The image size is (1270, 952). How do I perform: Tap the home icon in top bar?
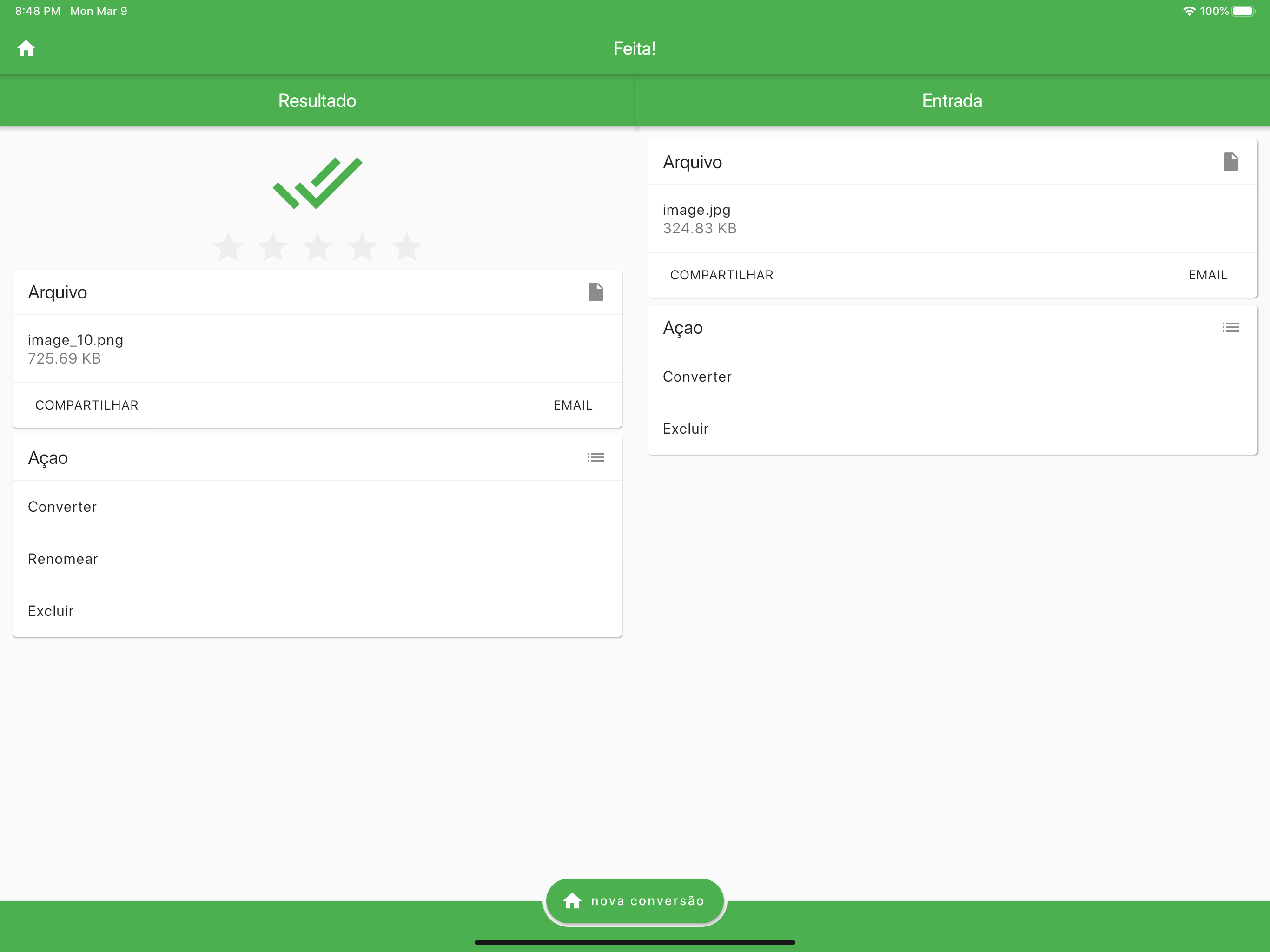click(26, 49)
